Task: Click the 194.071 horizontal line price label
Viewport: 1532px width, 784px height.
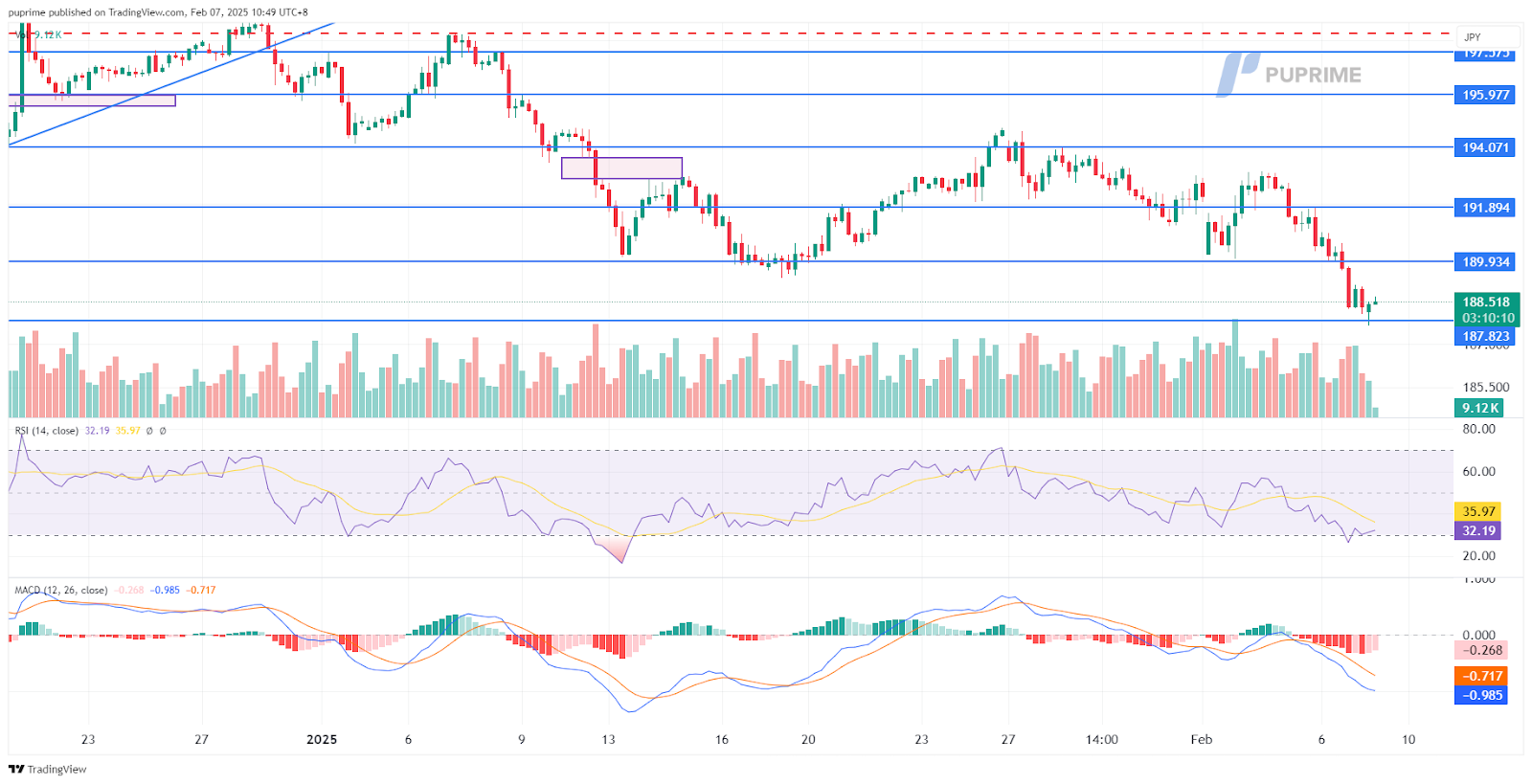Action: [1485, 147]
